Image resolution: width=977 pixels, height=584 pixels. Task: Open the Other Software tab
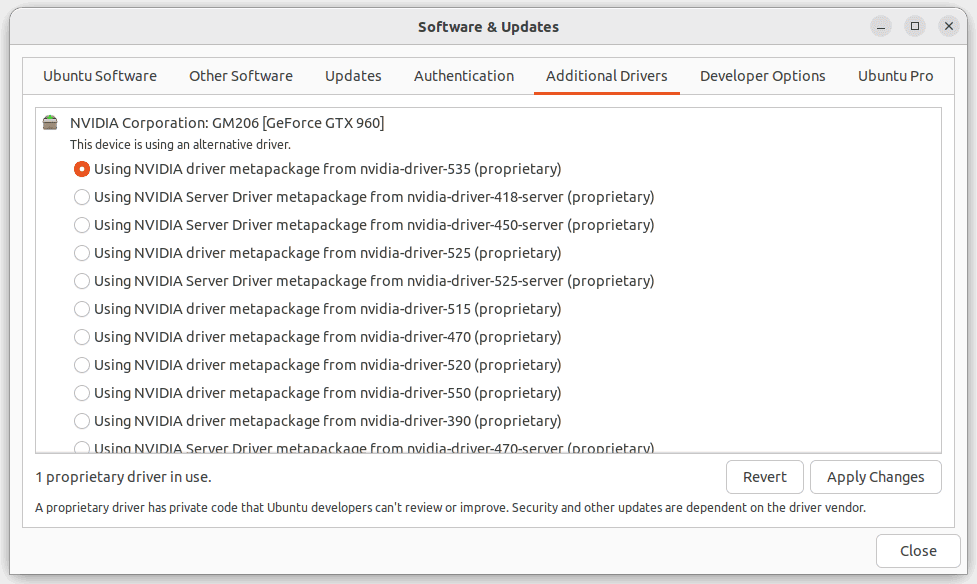[x=241, y=76]
